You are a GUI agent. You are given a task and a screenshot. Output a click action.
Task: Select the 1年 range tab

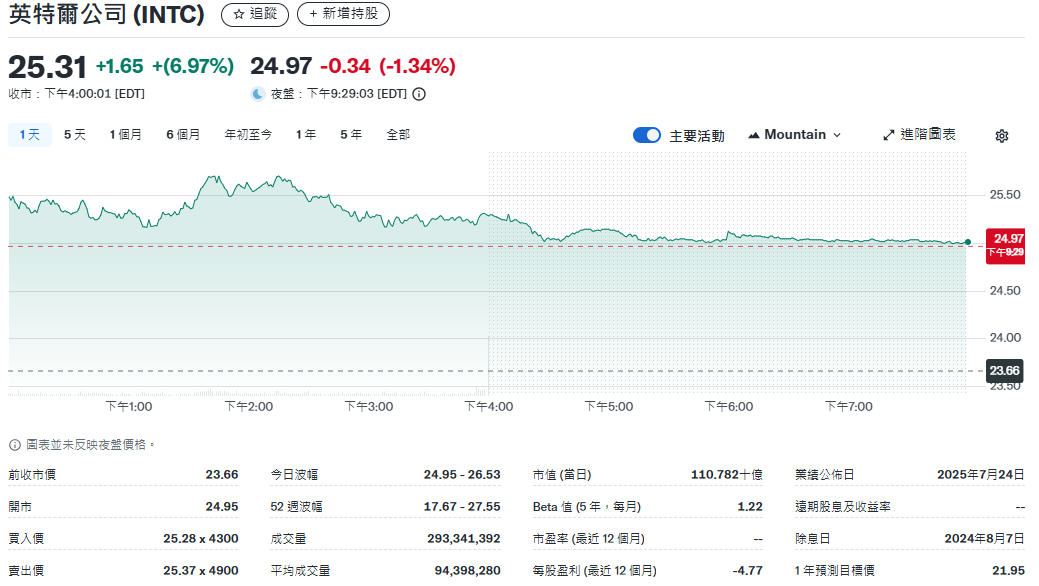pos(305,135)
